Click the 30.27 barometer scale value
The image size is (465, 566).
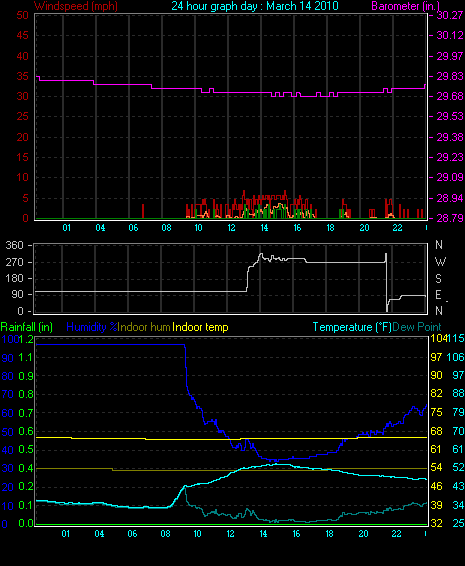coord(450,15)
